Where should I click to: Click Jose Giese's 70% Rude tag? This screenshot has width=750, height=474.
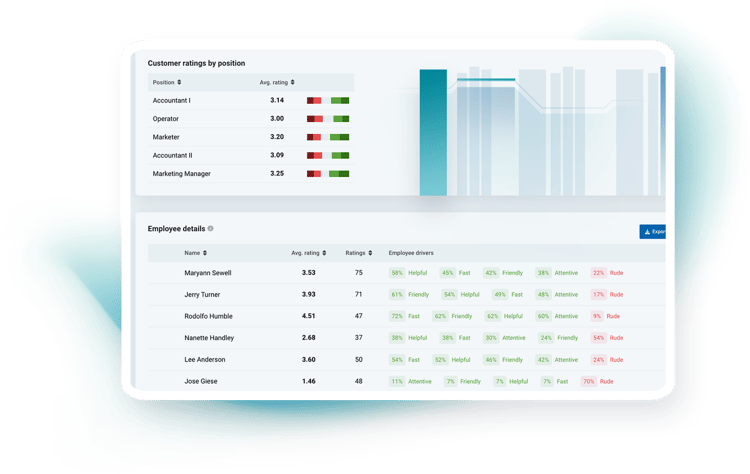(x=597, y=381)
